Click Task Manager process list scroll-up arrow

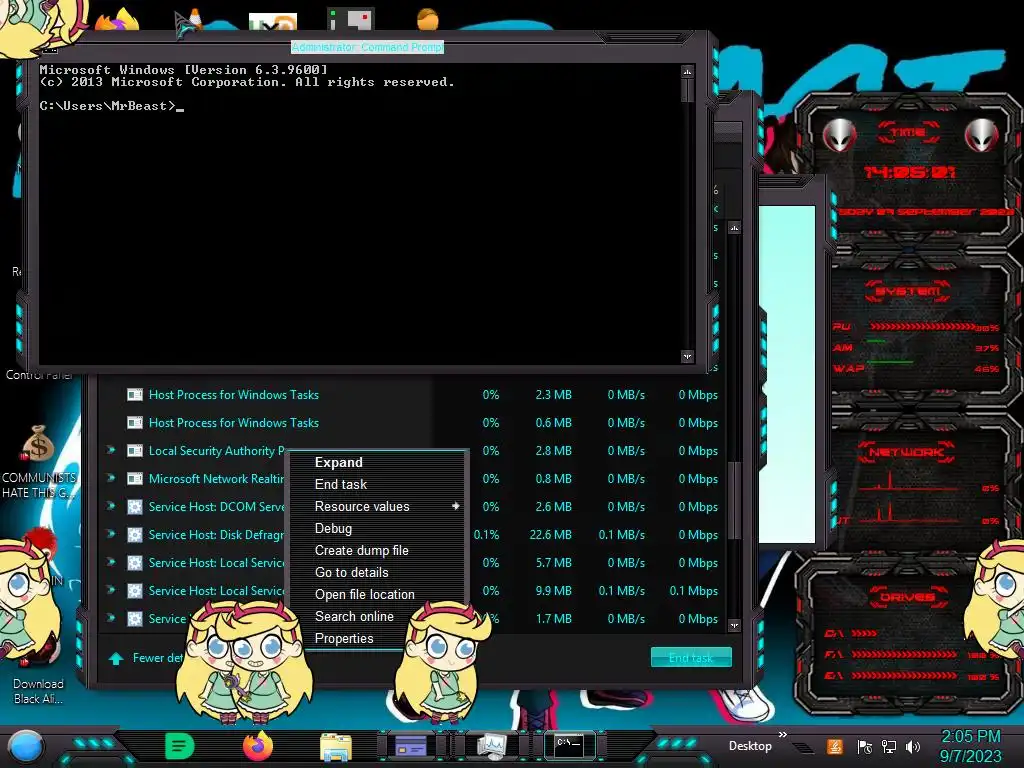pos(734,228)
